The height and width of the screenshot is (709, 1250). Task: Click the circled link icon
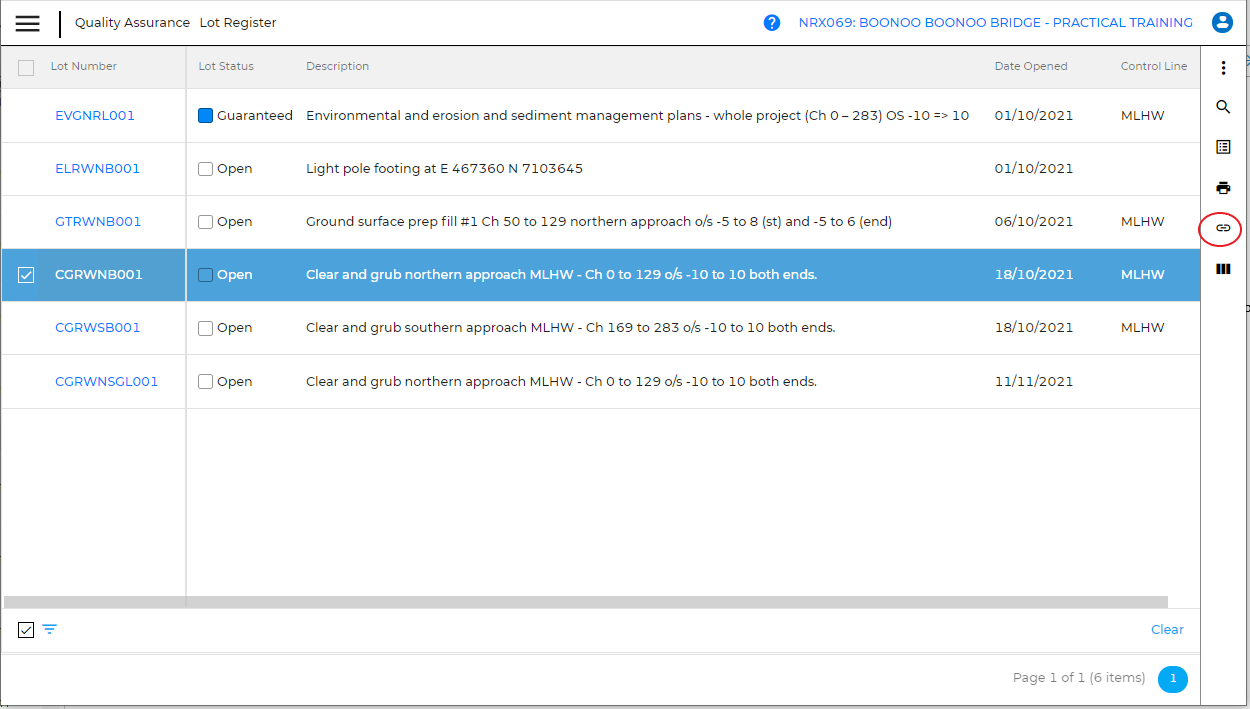point(1221,229)
